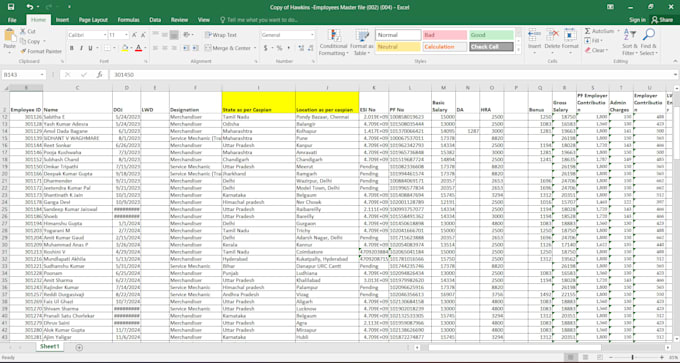Decrease font size with the smaller A icon
Screen dimensions: 680x363
click(x=143, y=35)
